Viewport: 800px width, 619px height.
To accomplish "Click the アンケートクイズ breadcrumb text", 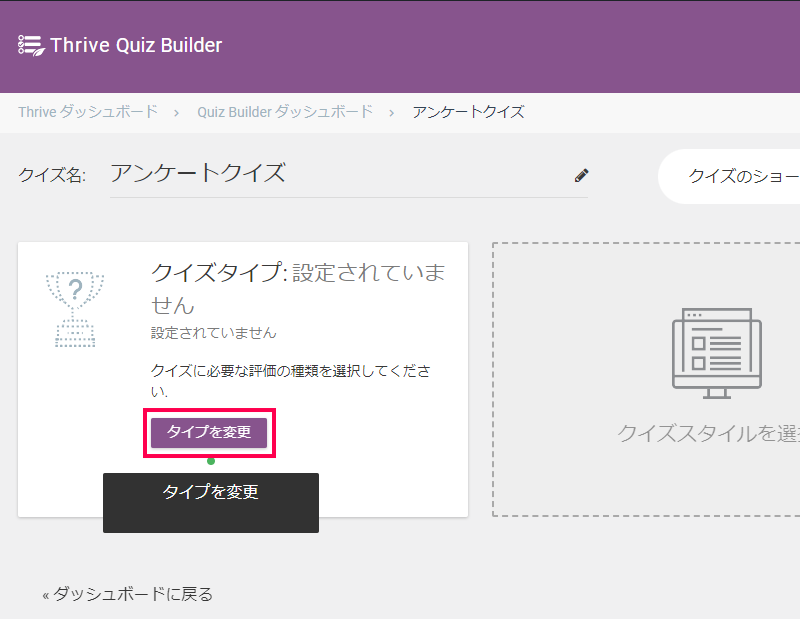I will tap(468, 112).
